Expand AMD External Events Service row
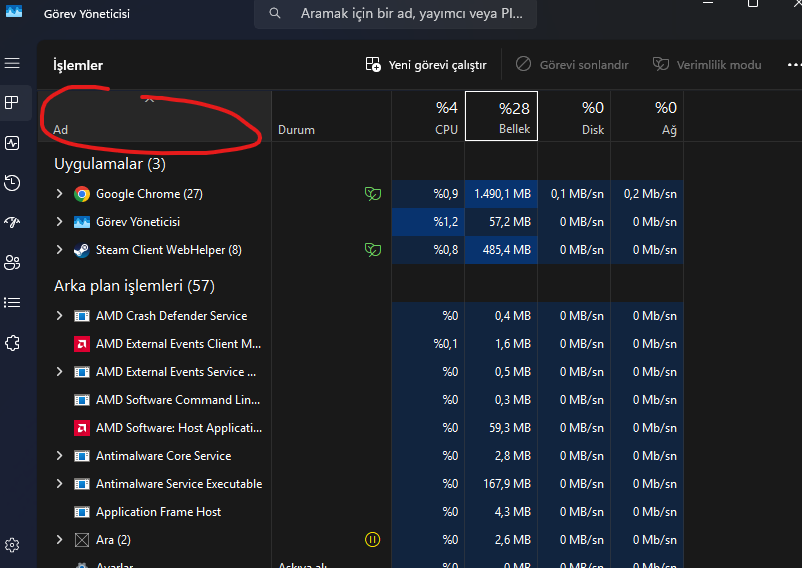The width and height of the screenshot is (802, 568). (x=59, y=372)
